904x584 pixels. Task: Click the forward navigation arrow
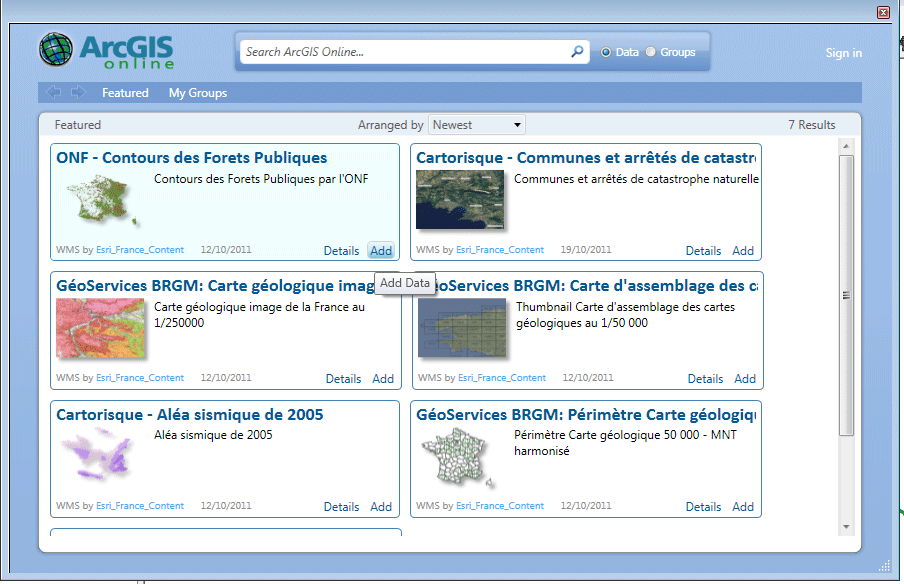[78, 93]
